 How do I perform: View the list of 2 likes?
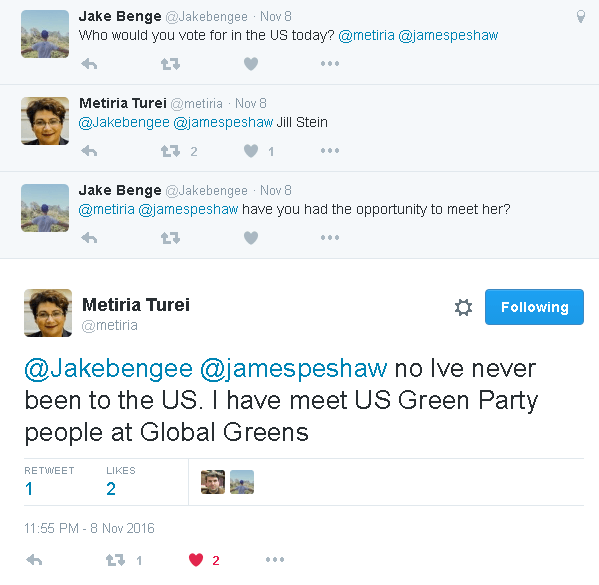pos(121,482)
